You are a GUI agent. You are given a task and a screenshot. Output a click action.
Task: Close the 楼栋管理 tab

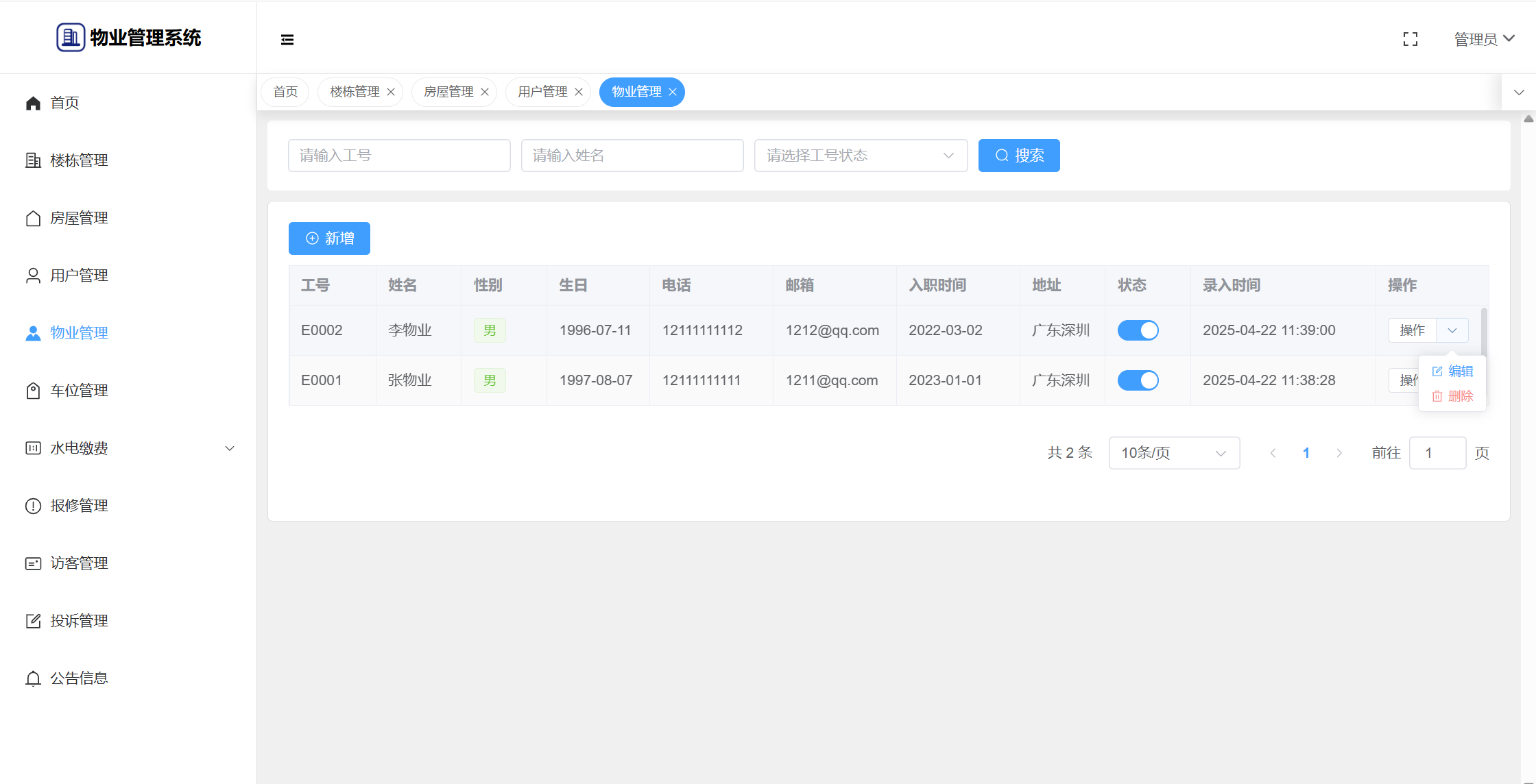[x=391, y=92]
